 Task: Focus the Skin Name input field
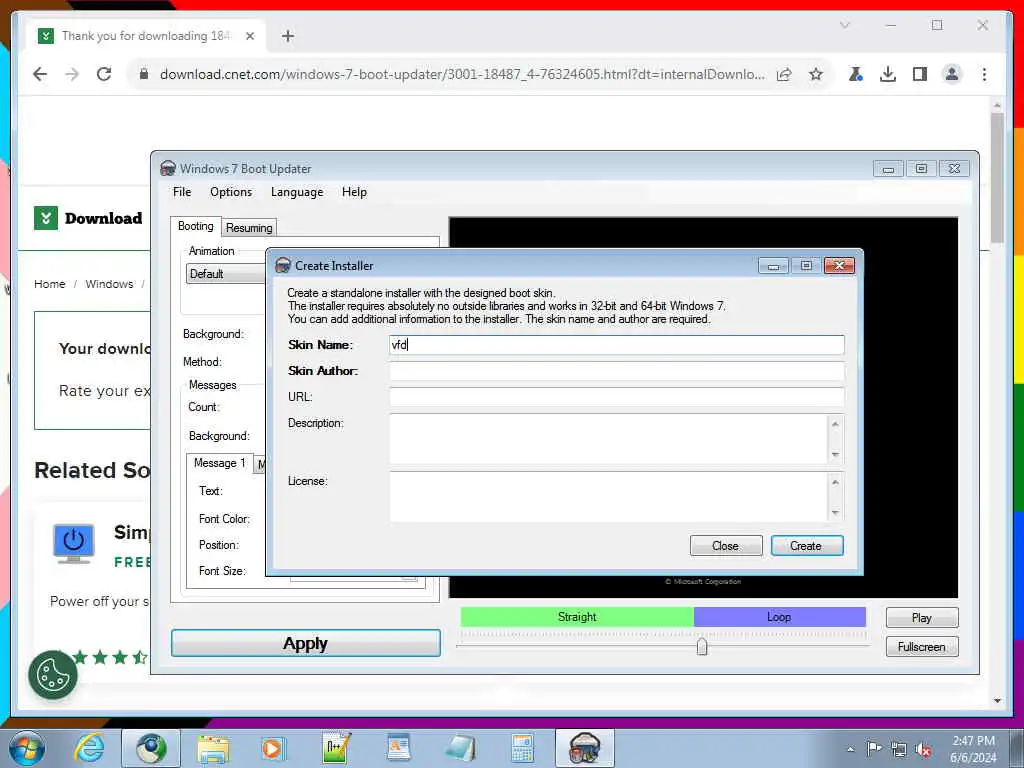[x=616, y=344]
